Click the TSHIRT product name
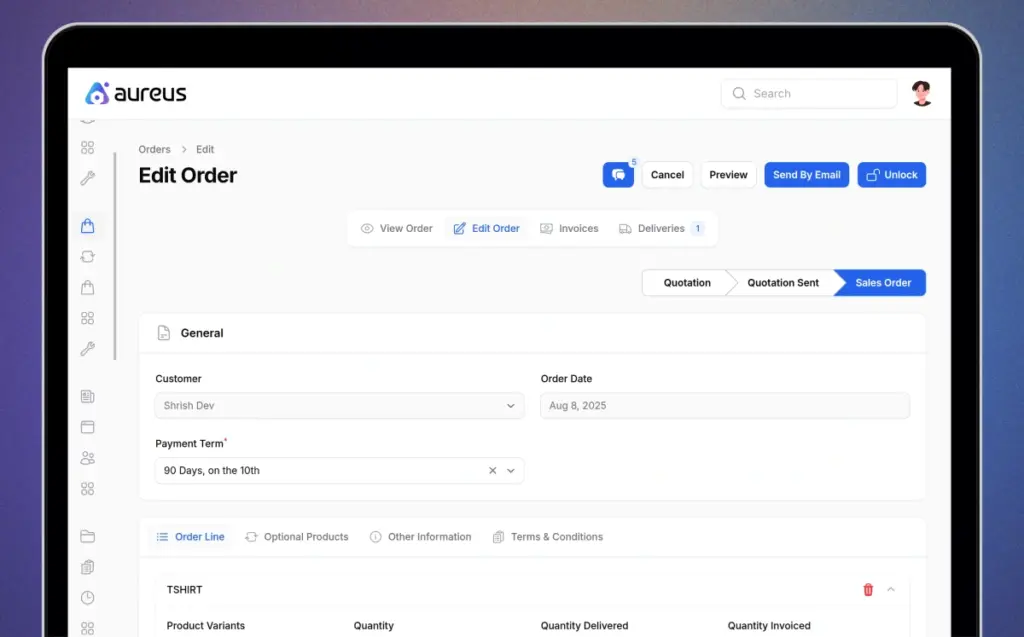The image size is (1024, 637). (x=184, y=590)
